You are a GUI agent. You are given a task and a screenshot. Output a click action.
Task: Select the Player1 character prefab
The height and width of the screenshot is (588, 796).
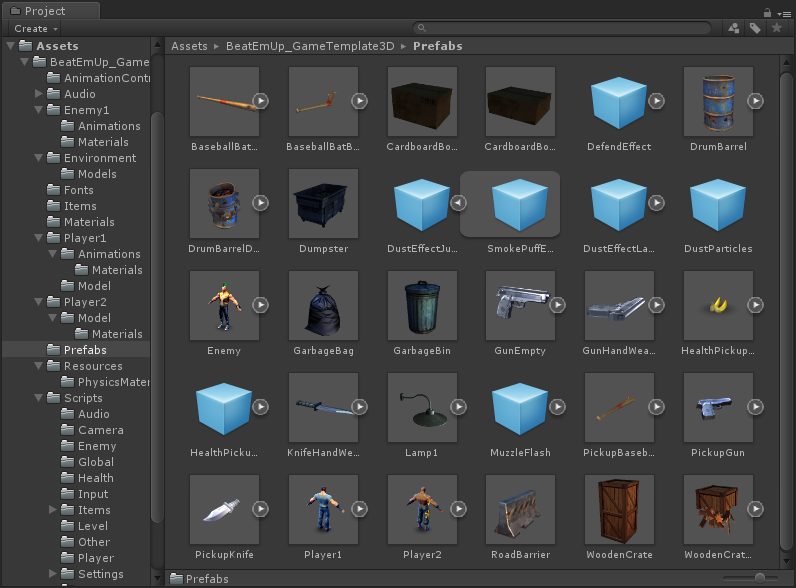pyautogui.click(x=323, y=510)
